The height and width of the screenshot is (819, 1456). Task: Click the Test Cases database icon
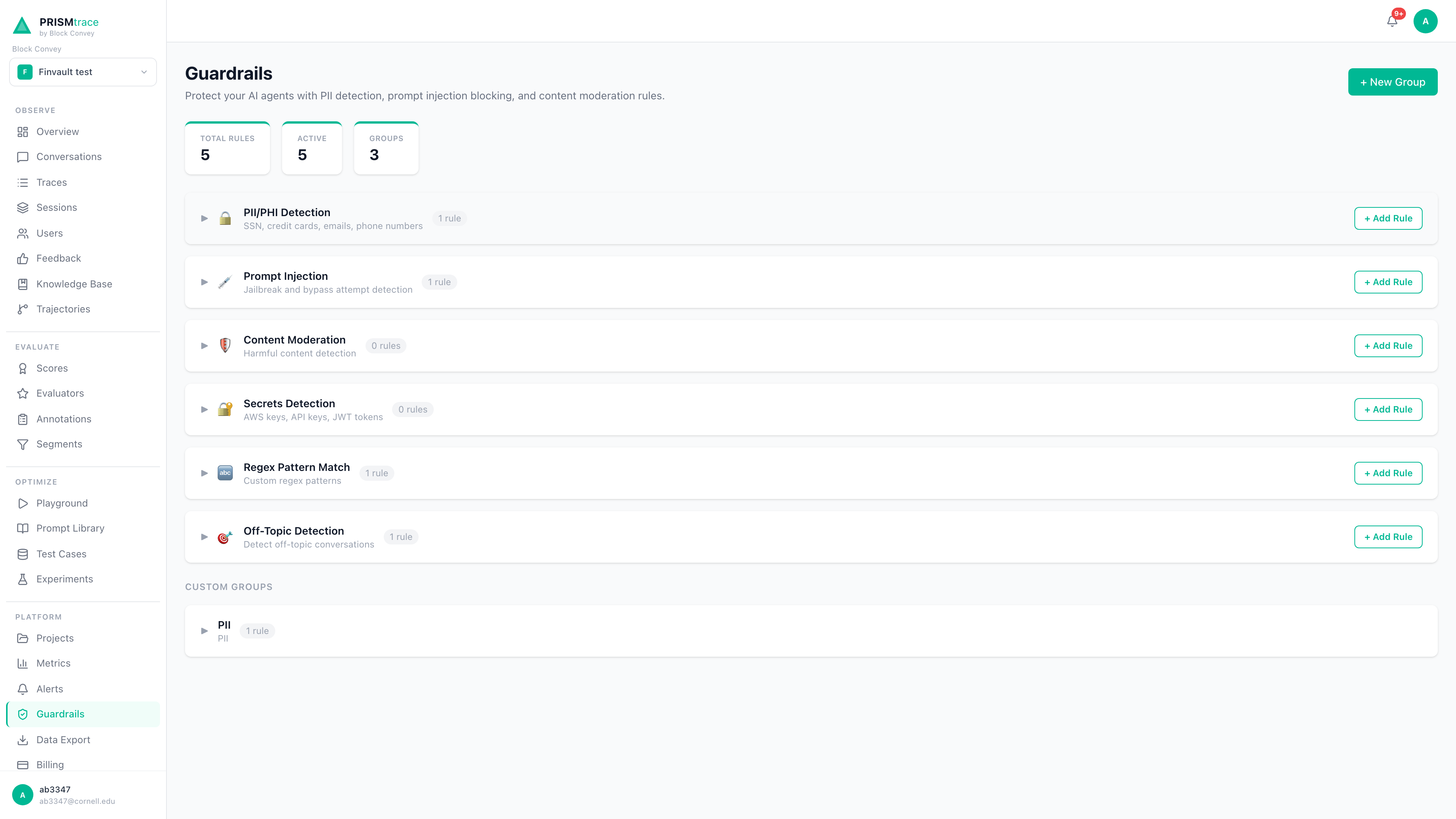(23, 554)
